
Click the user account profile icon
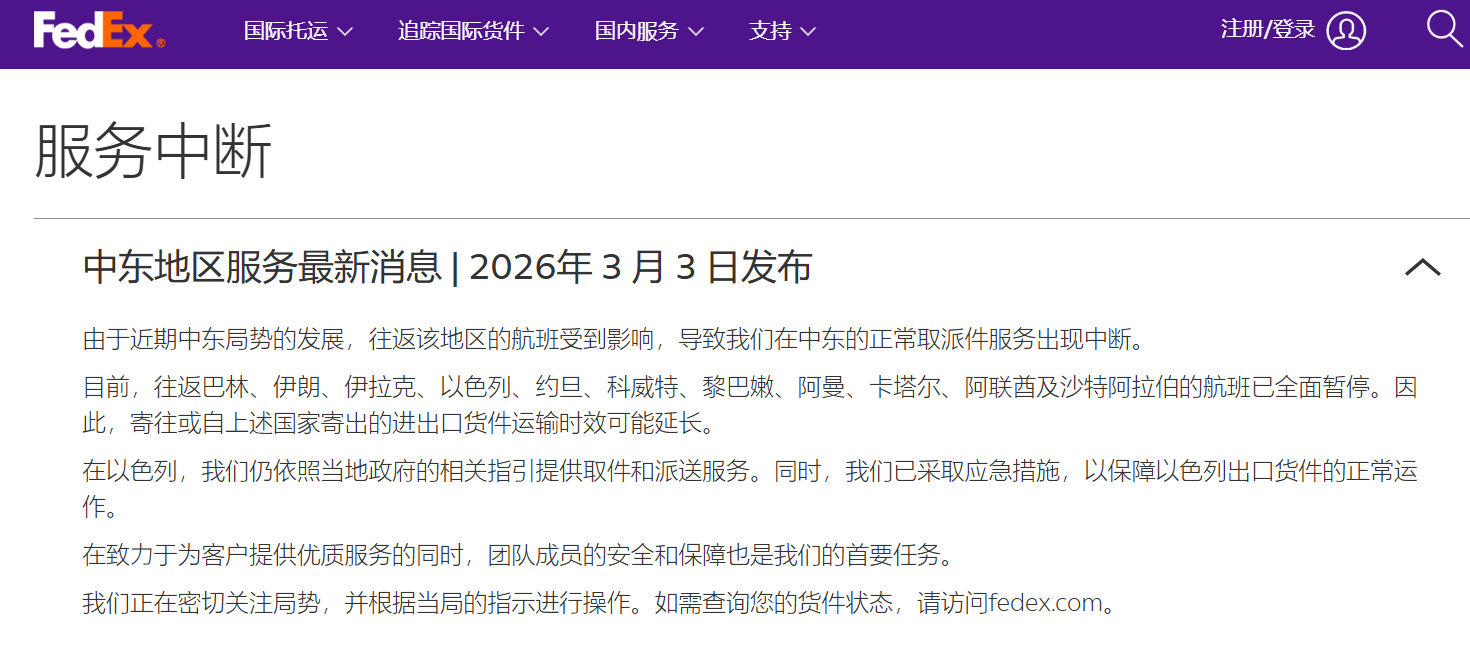(1345, 31)
